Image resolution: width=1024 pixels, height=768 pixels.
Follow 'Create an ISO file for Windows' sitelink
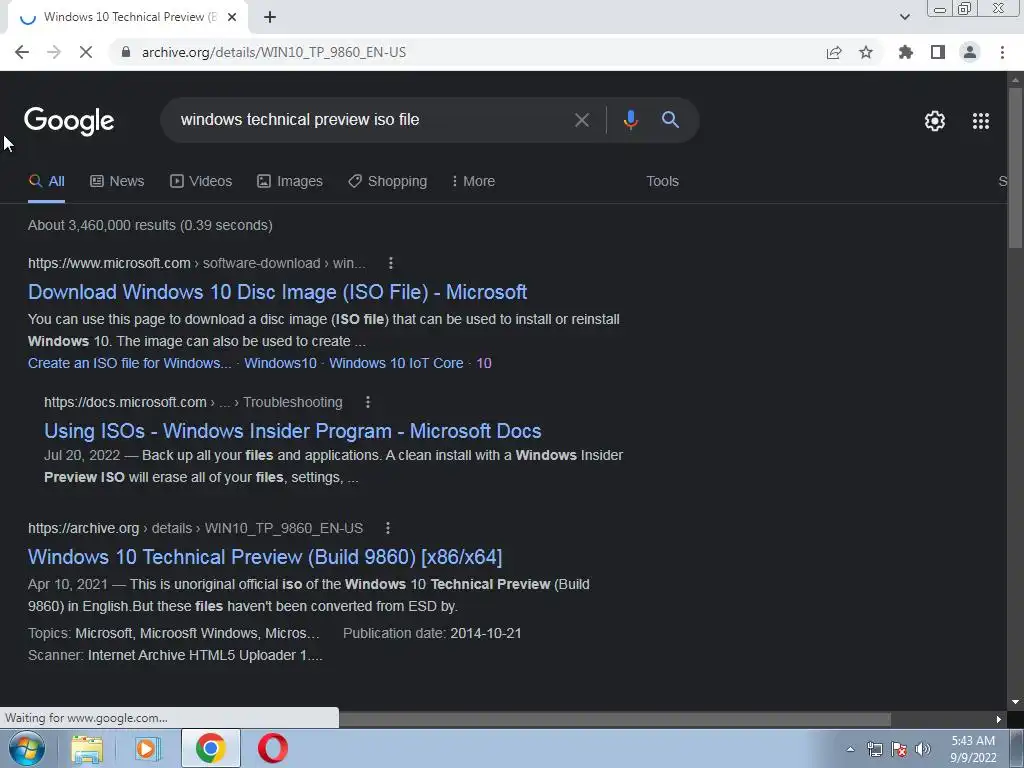tap(129, 363)
